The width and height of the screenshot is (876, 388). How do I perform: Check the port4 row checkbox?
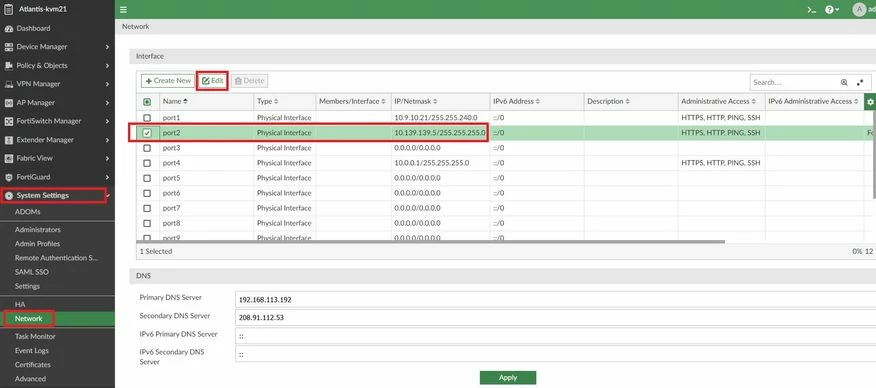(147, 163)
